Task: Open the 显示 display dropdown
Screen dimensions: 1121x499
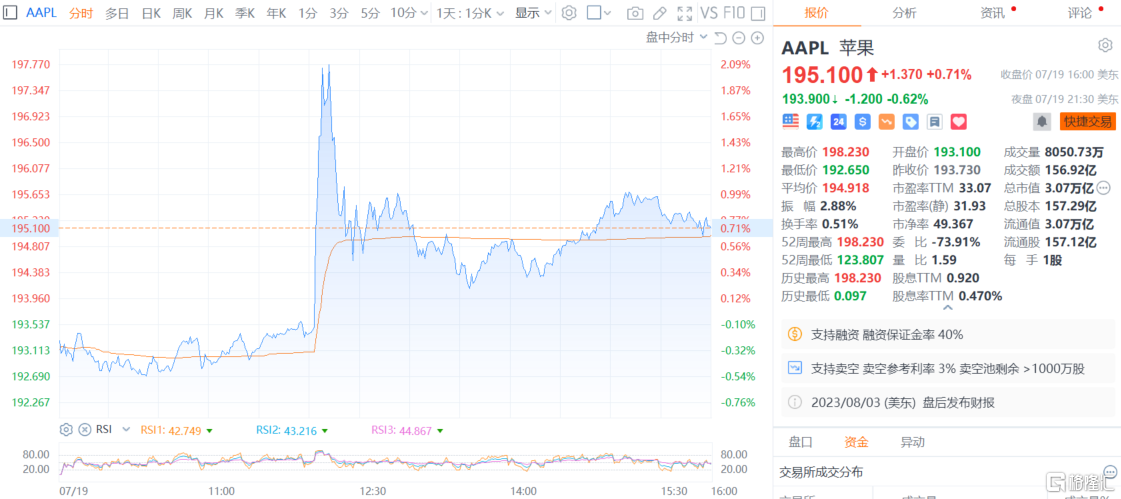Action: click(533, 13)
